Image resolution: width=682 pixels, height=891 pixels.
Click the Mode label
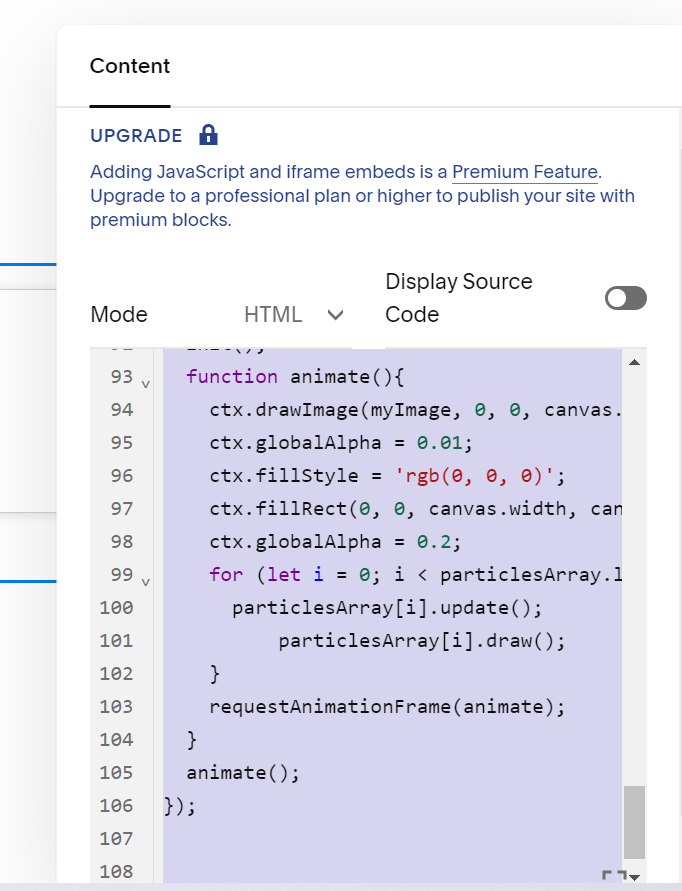click(x=119, y=314)
